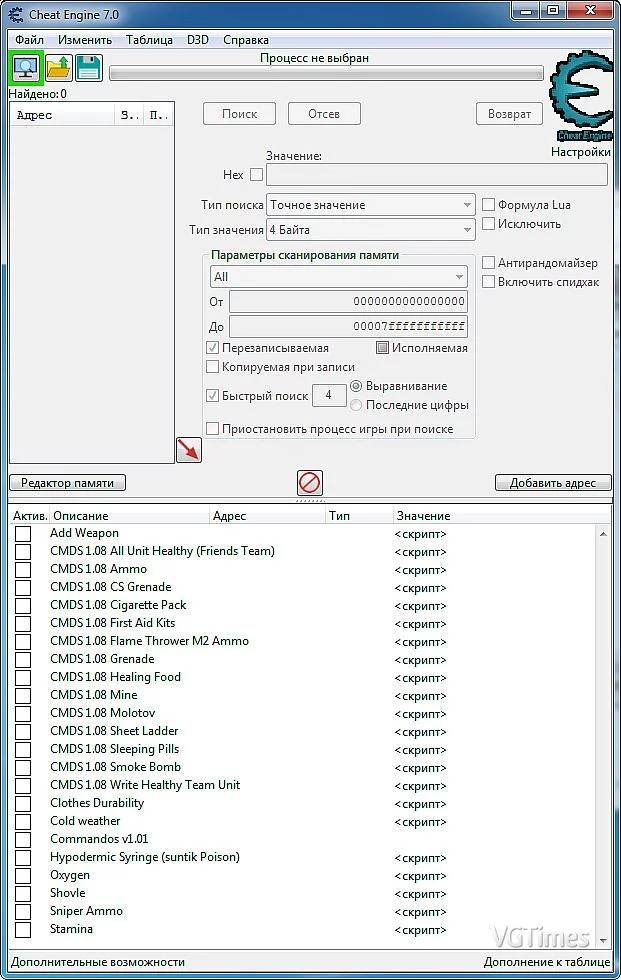
Task: Select the Cold weather entry
Action: tap(85, 821)
